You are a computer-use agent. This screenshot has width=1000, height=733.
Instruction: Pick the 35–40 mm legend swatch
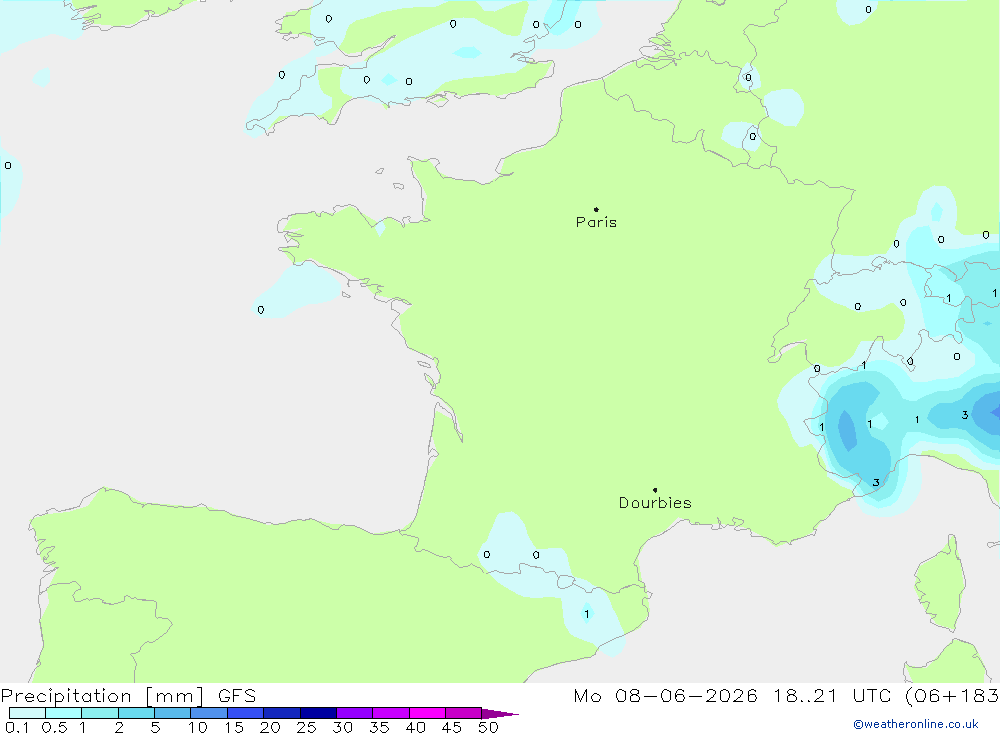tap(391, 713)
